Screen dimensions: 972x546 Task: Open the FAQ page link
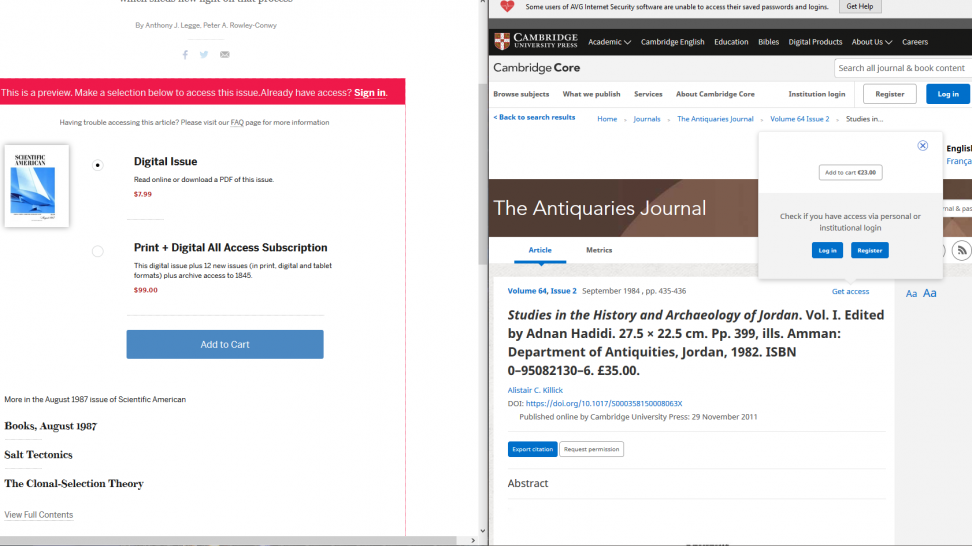(237, 123)
